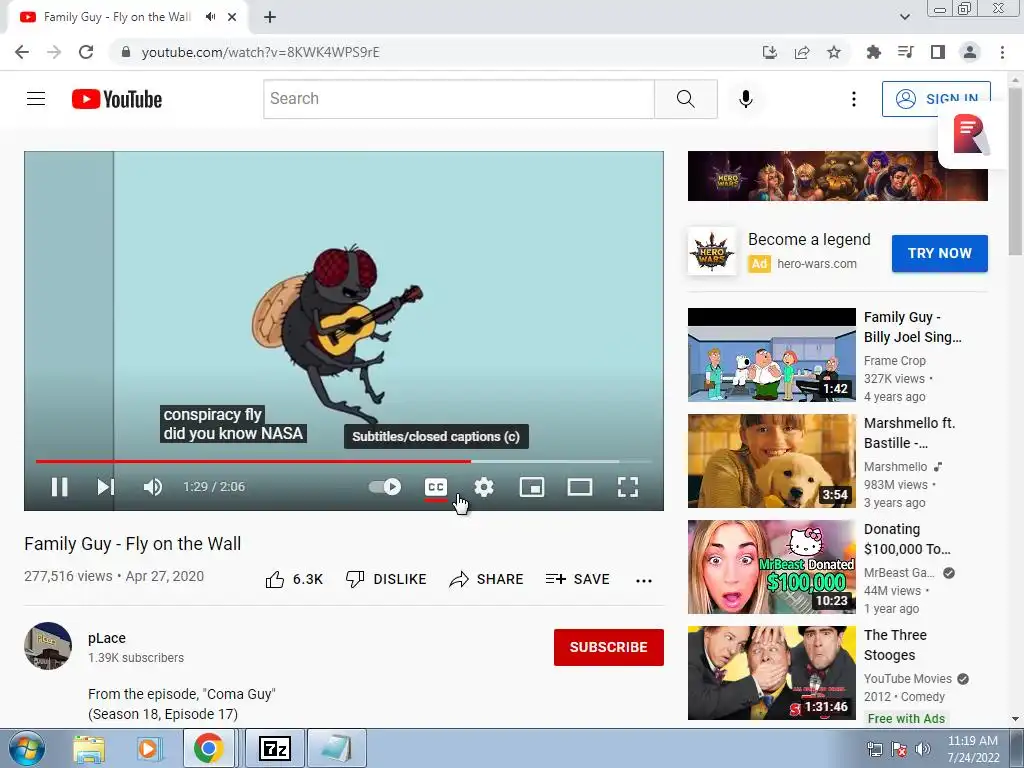This screenshot has width=1024, height=768.
Task: Share this page icon
Action: coord(802,52)
